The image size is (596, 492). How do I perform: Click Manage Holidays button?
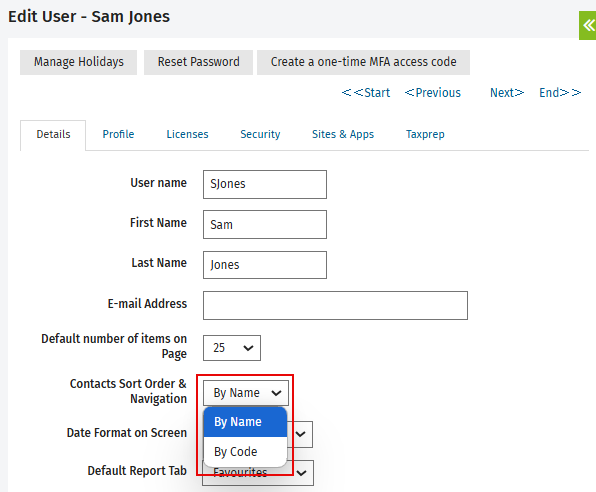[x=78, y=62]
